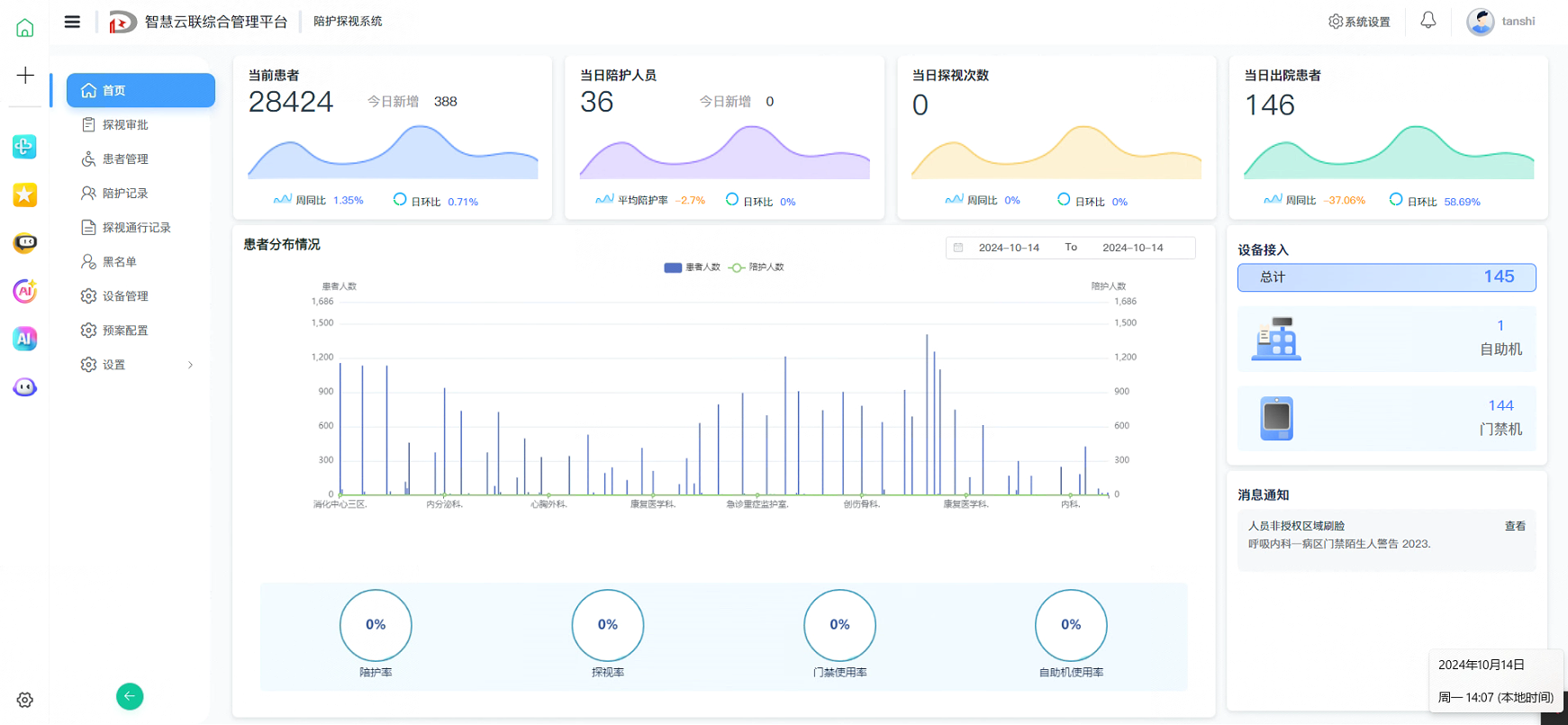
Task: Click the tanshi user avatar
Action: 1480,22
